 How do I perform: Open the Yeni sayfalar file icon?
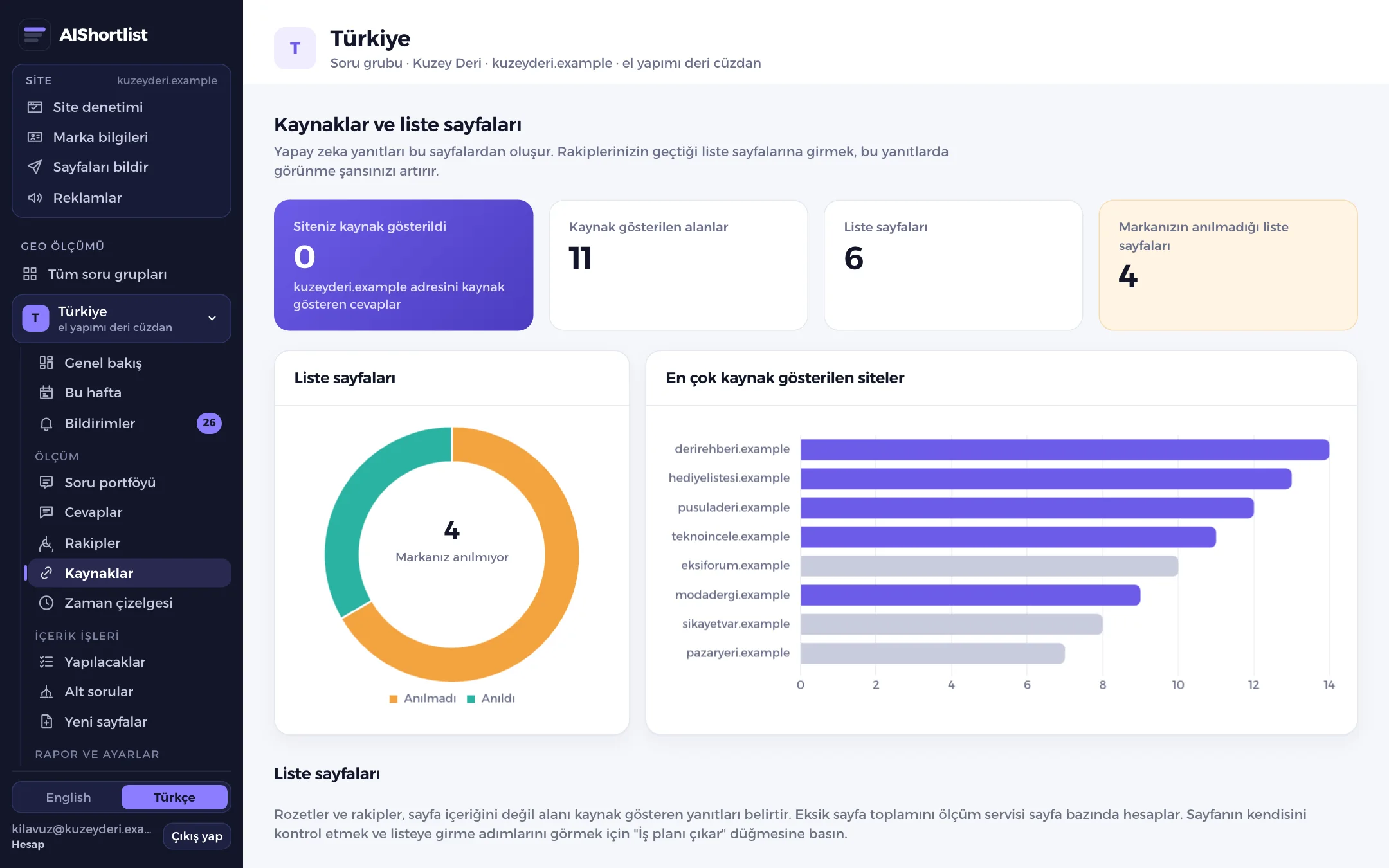[x=46, y=722]
